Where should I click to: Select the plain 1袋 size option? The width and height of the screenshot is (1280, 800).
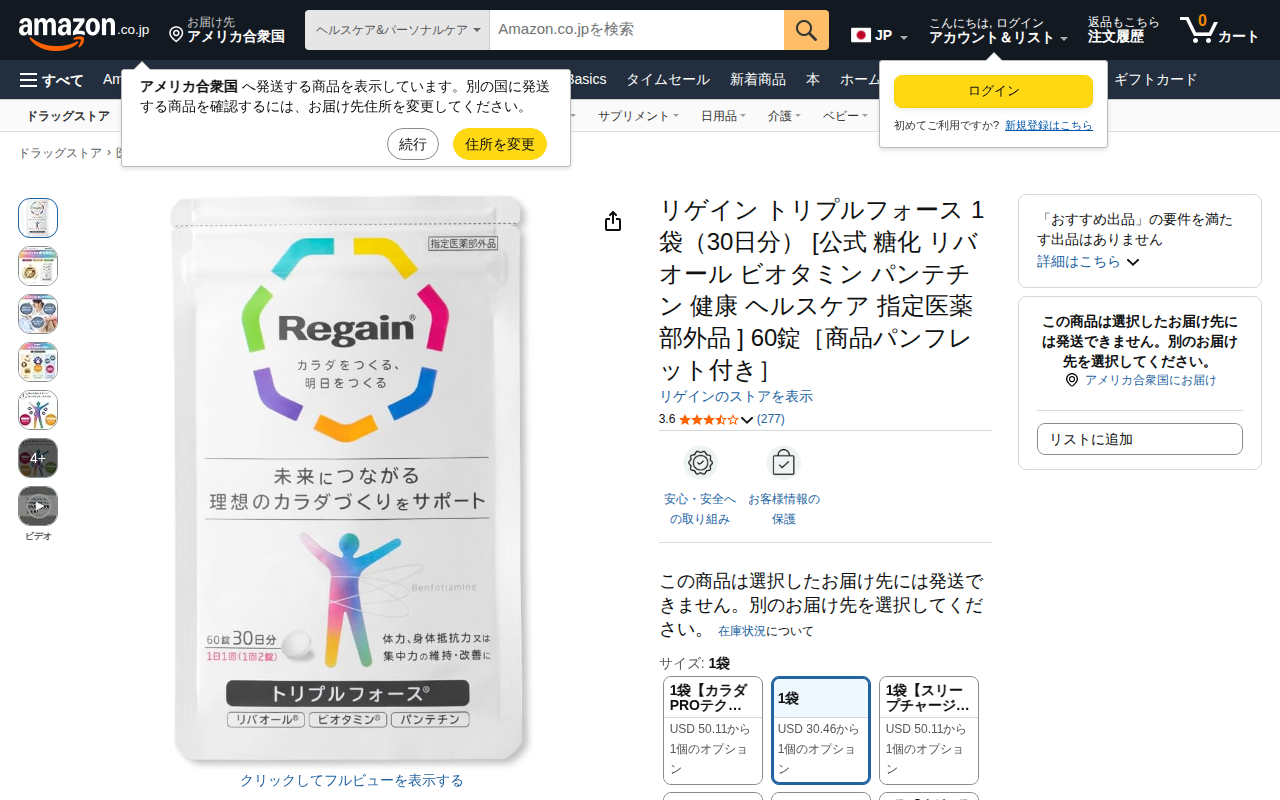click(821, 730)
